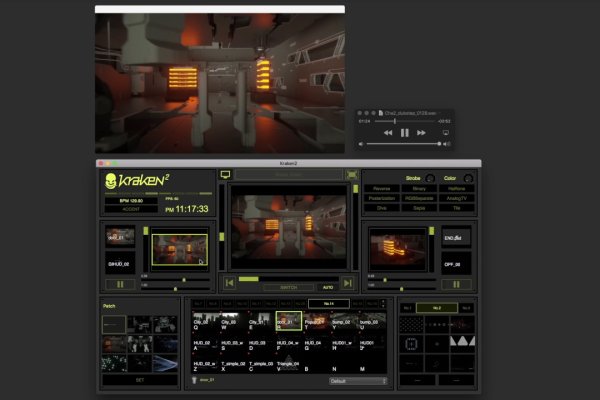Click the skip-to-next transport button
The width and height of the screenshot is (600, 400).
click(347, 283)
